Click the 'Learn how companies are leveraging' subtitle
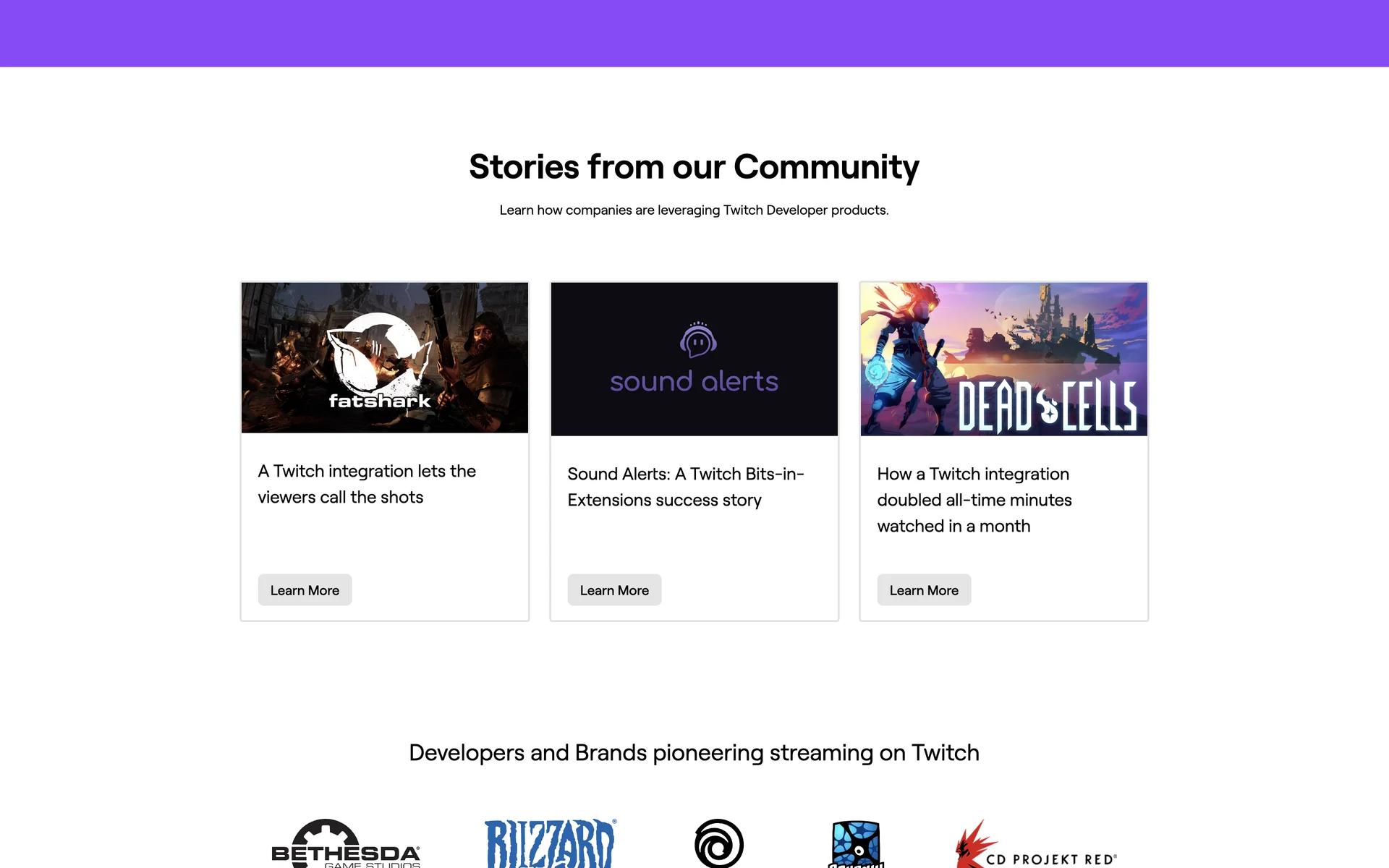The height and width of the screenshot is (868, 1389). point(694,210)
